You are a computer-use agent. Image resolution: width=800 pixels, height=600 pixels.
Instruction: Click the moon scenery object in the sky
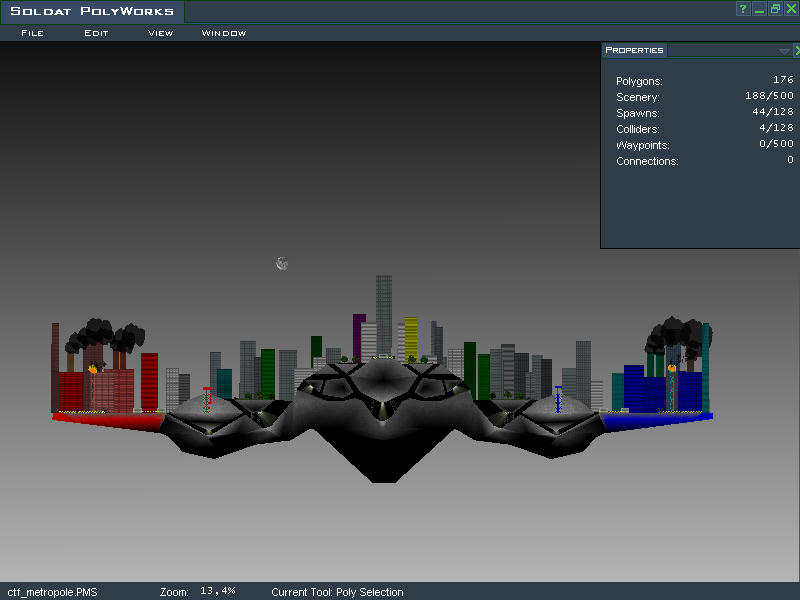tap(282, 264)
